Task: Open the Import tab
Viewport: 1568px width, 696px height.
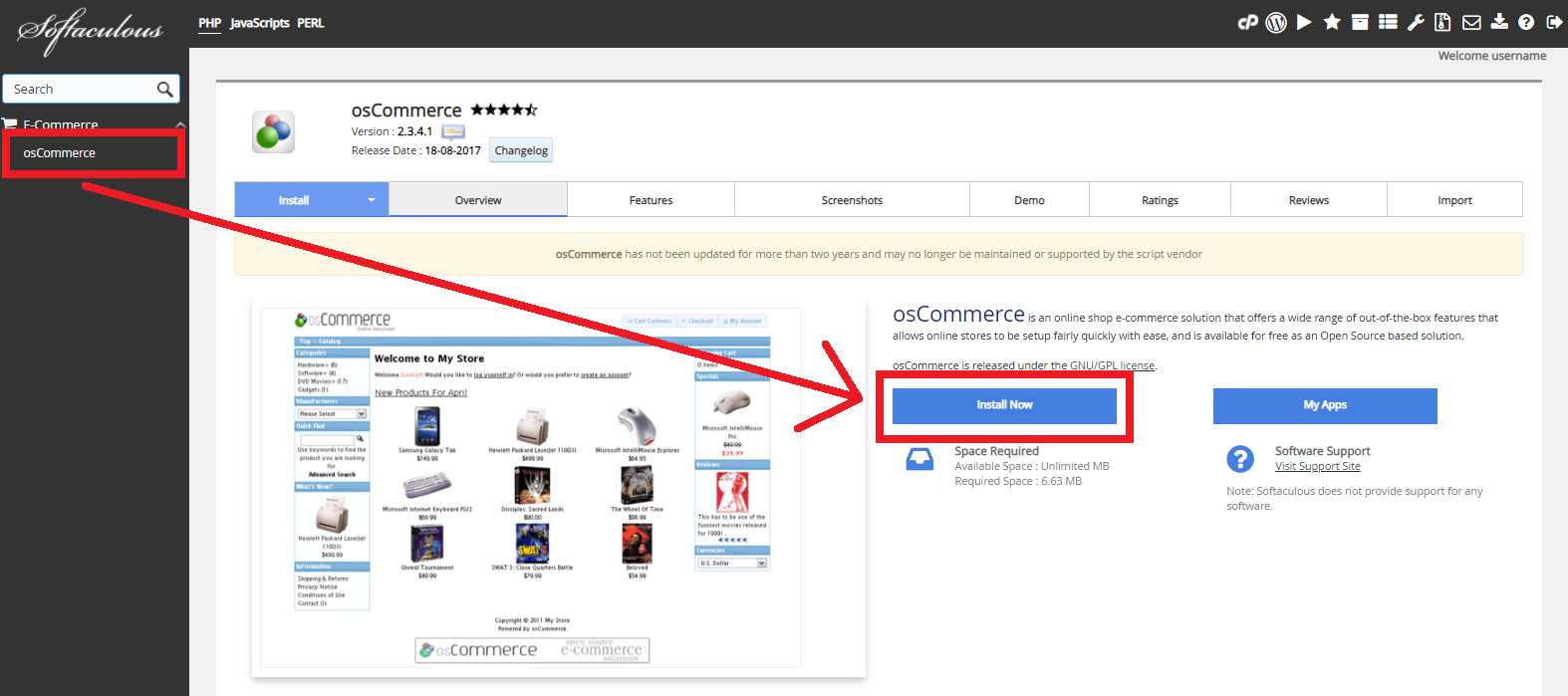Action: click(x=1454, y=200)
